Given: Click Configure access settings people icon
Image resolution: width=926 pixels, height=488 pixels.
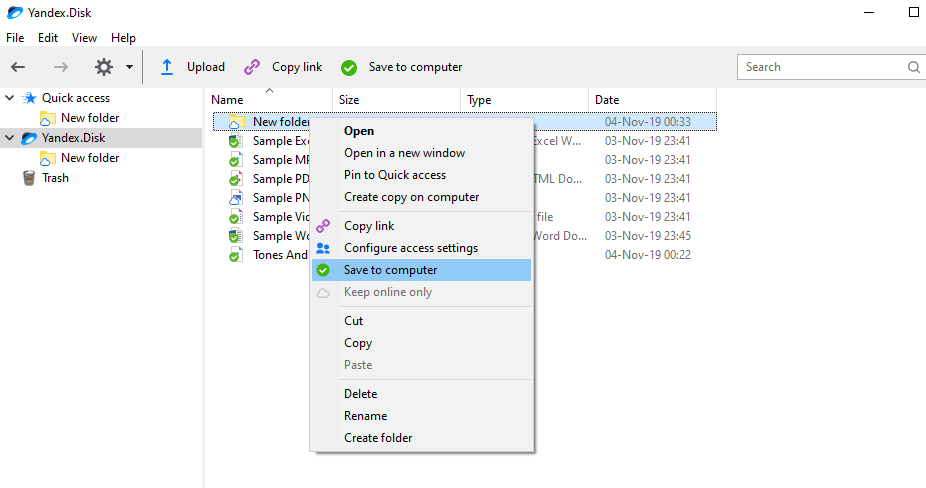Looking at the screenshot, I should [323, 248].
